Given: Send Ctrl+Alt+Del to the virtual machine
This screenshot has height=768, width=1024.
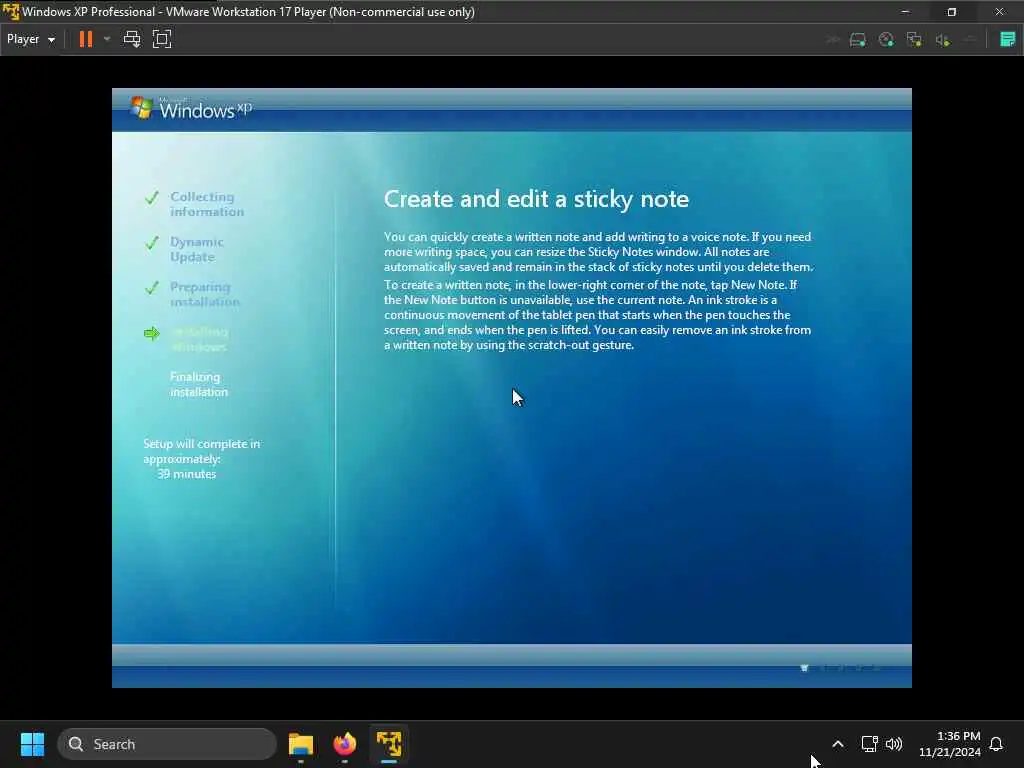Looking at the screenshot, I should tap(132, 39).
